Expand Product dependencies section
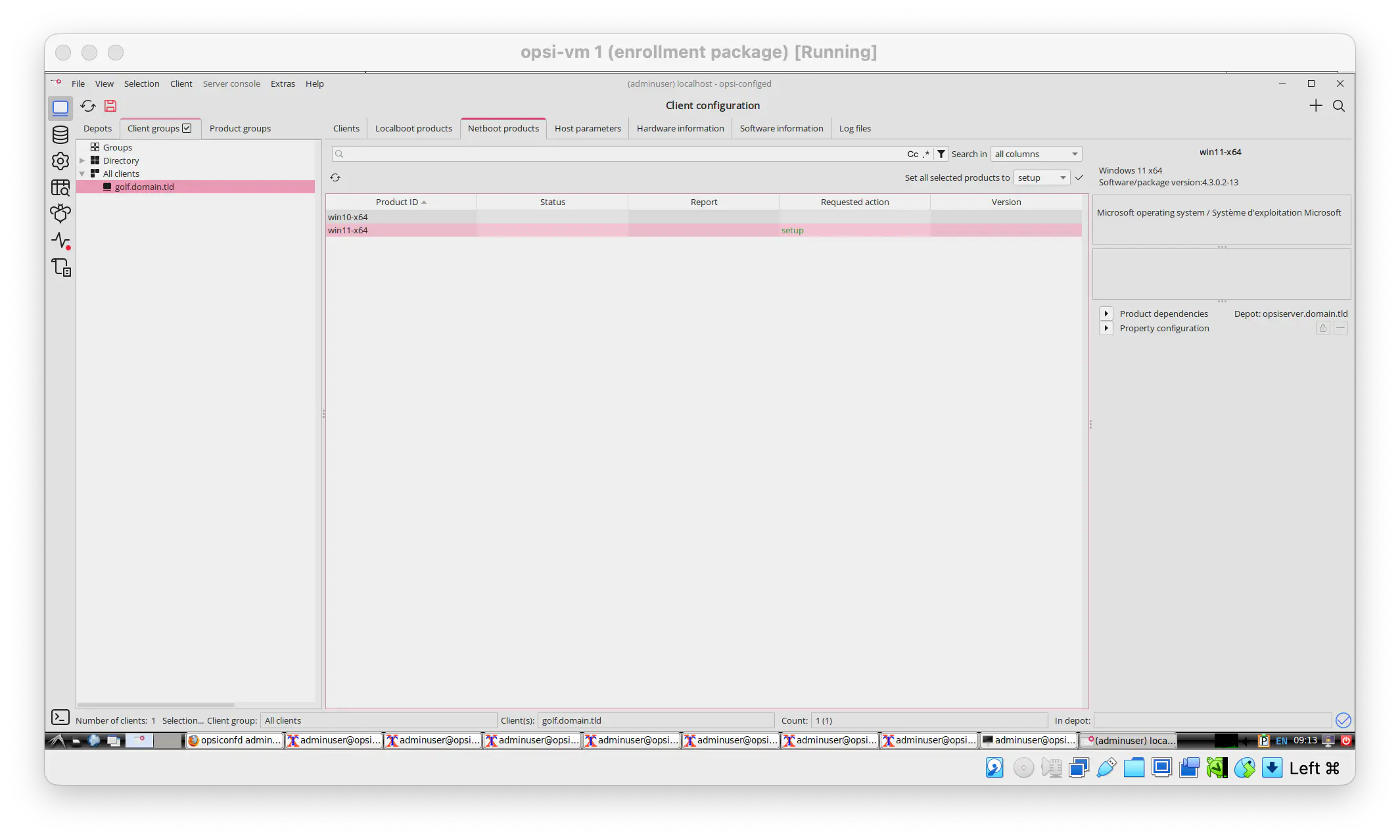The width and height of the screenshot is (1400, 840). tap(1106, 314)
